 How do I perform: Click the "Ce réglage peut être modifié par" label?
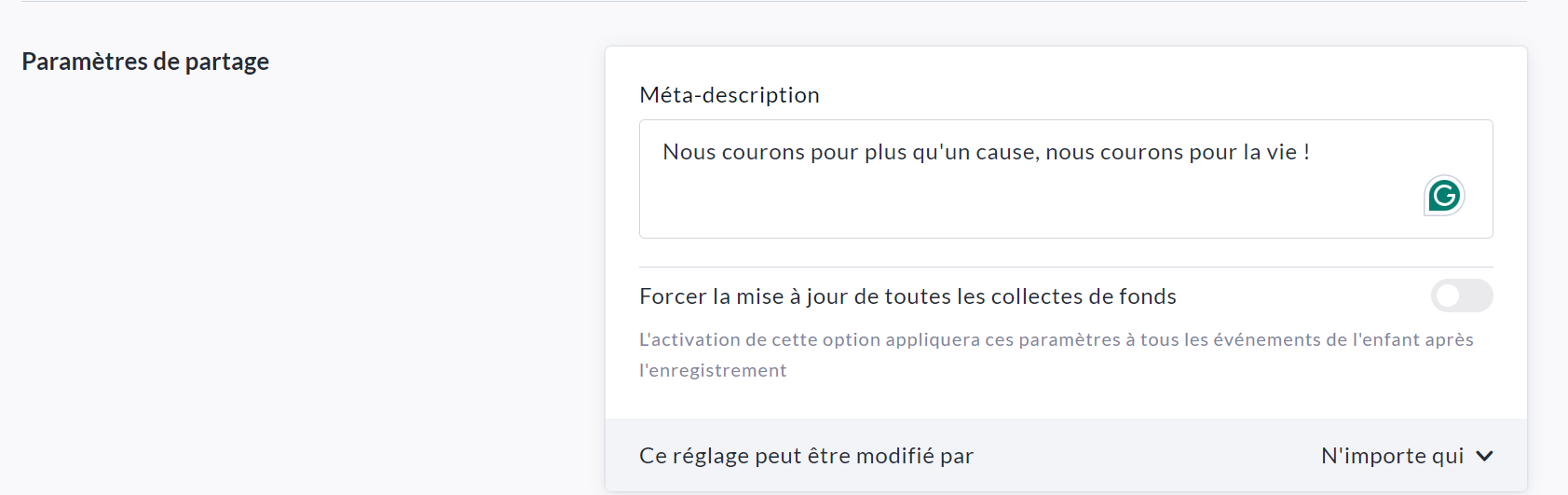tap(806, 456)
